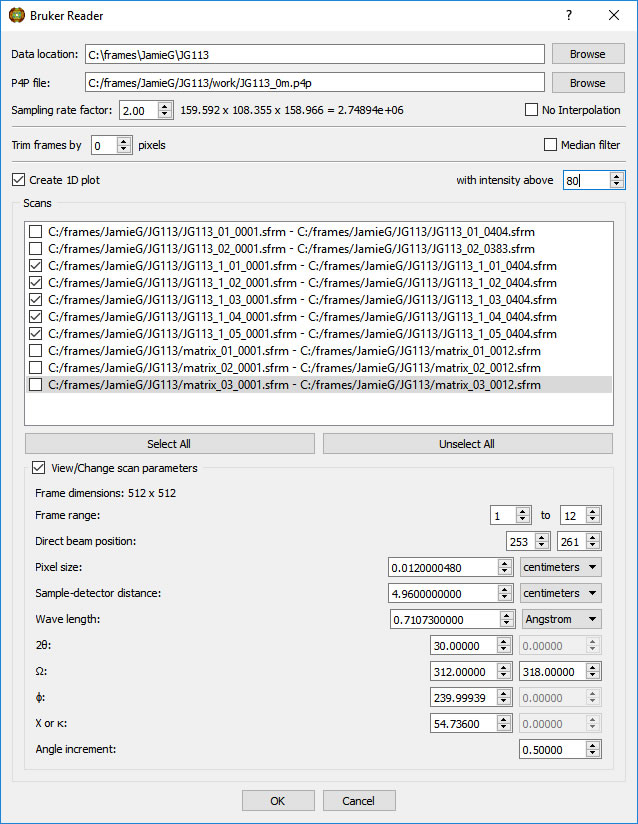Uncheck the Create 1D plot option
This screenshot has width=638, height=824.
(19, 180)
